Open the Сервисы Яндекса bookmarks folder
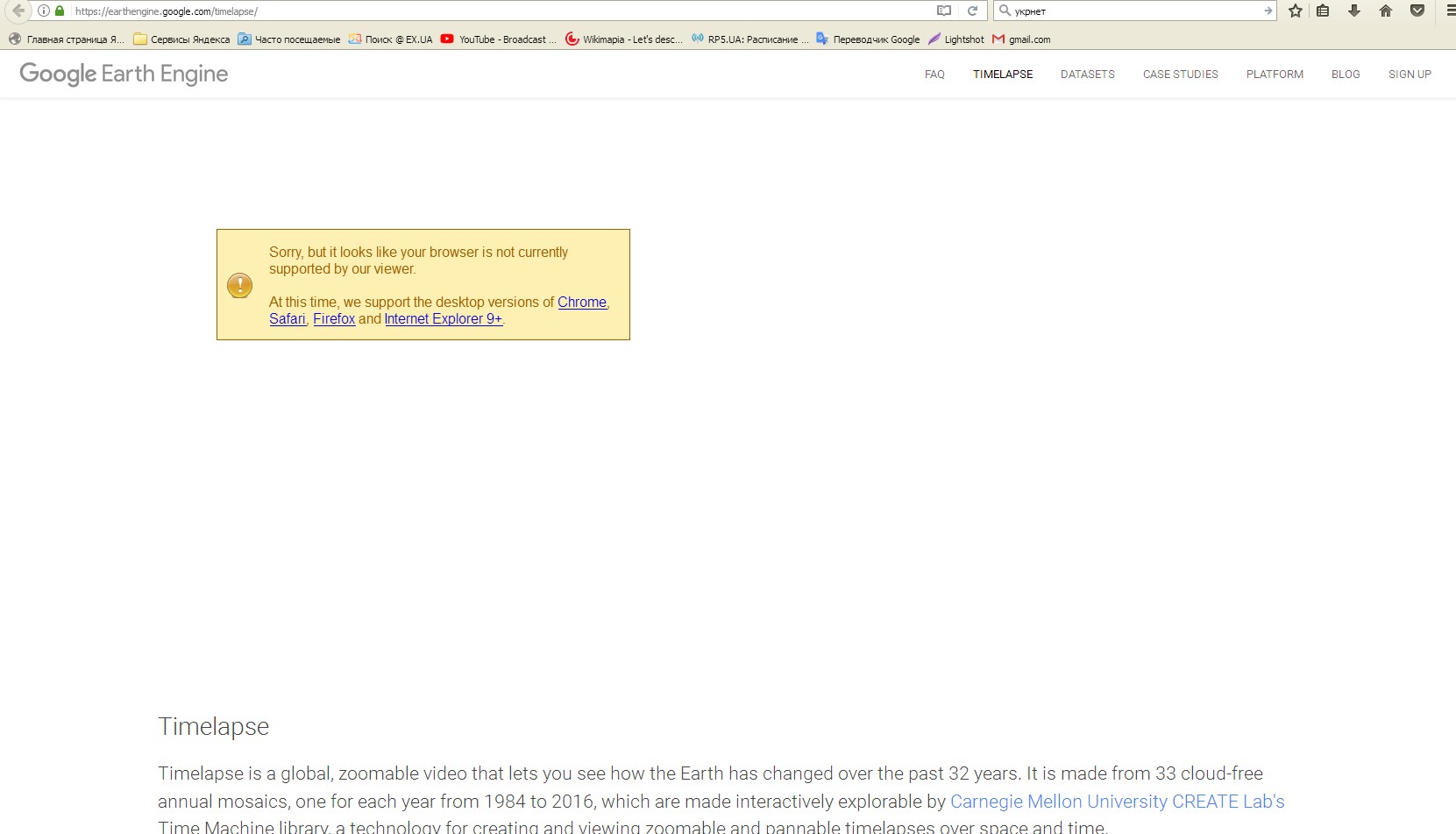This screenshot has height=834, width=1456. point(181,39)
